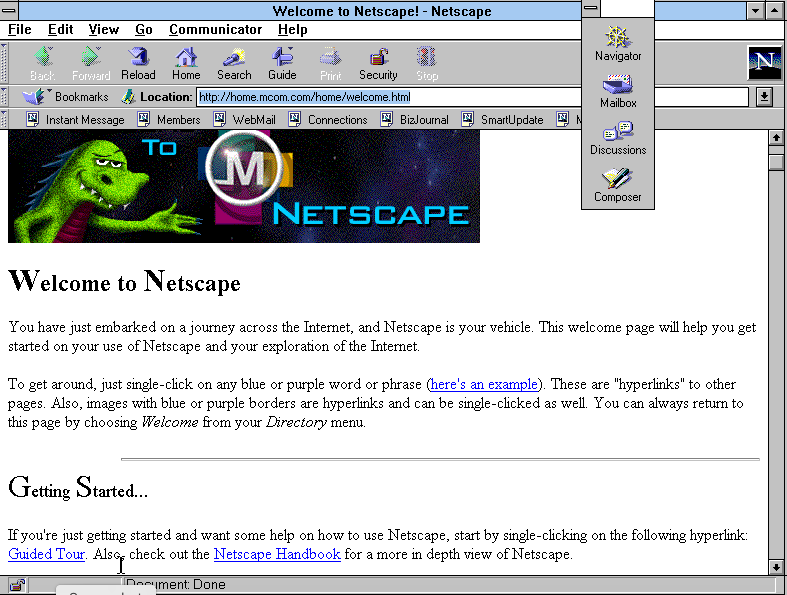The height and width of the screenshot is (595, 787).
Task: Open the component bar control menu
Action: point(591,8)
